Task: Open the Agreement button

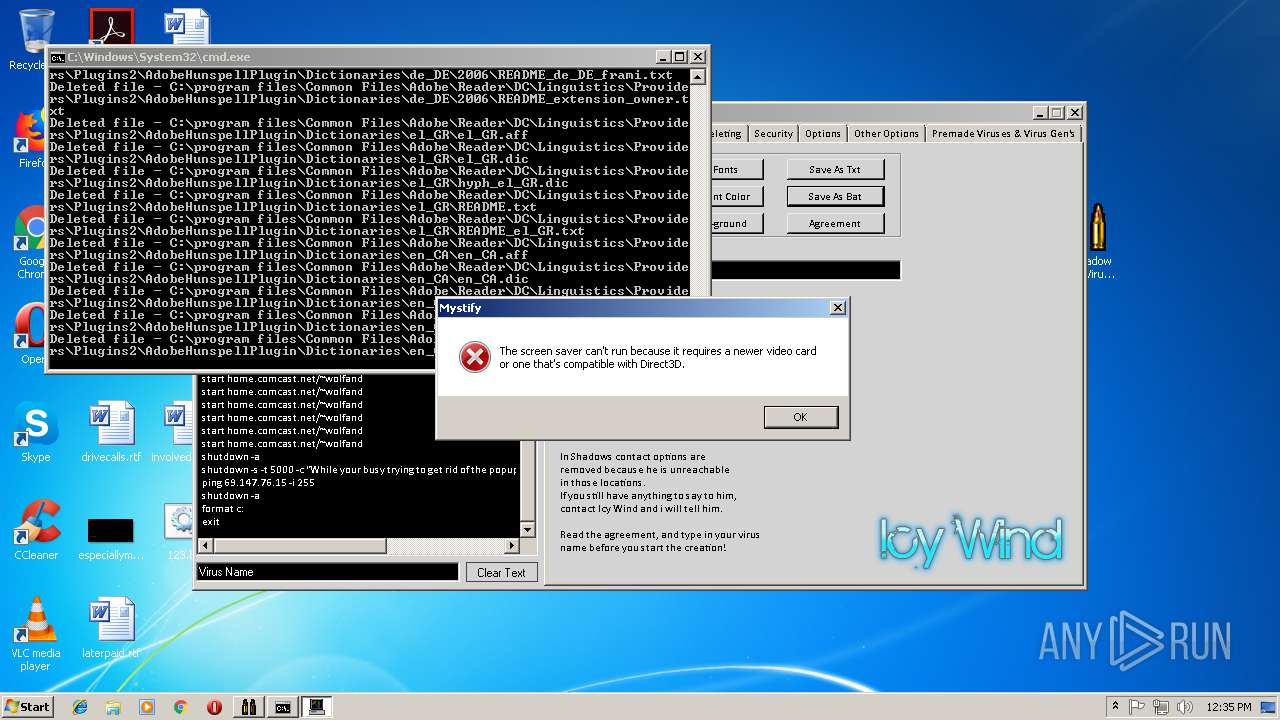Action: (835, 224)
